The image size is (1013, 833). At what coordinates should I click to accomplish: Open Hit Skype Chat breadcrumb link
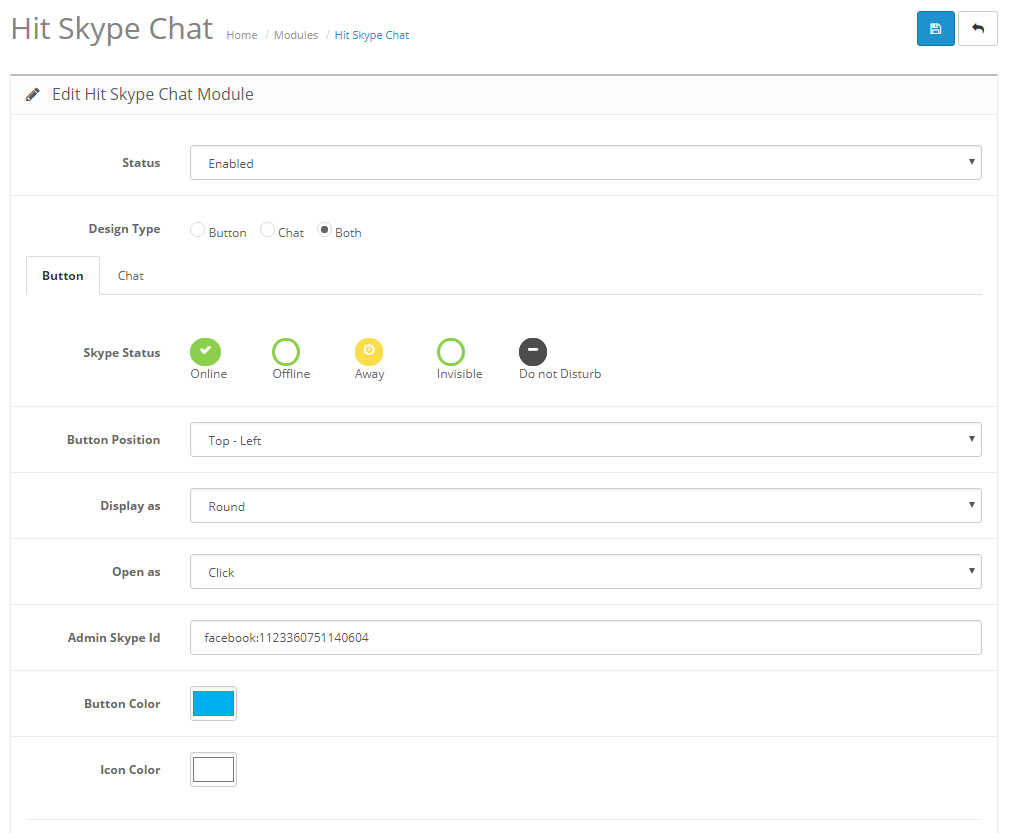[x=371, y=35]
